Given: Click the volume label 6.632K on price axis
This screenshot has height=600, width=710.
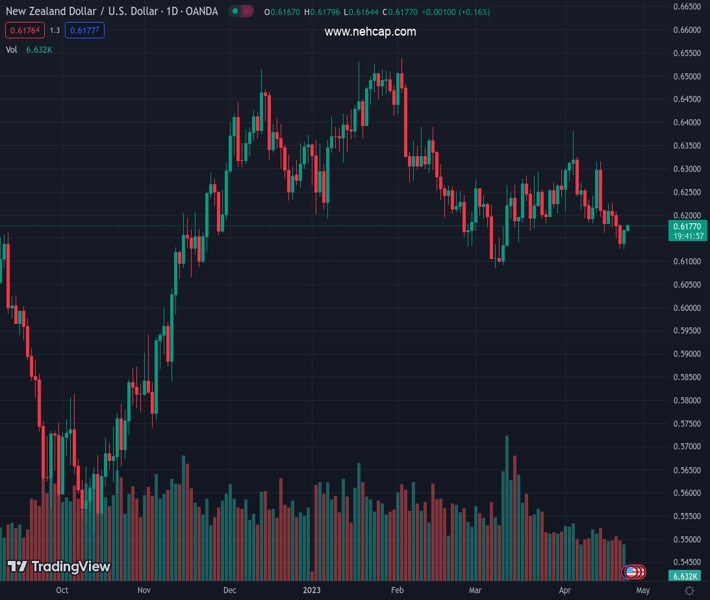Looking at the screenshot, I should [686, 576].
